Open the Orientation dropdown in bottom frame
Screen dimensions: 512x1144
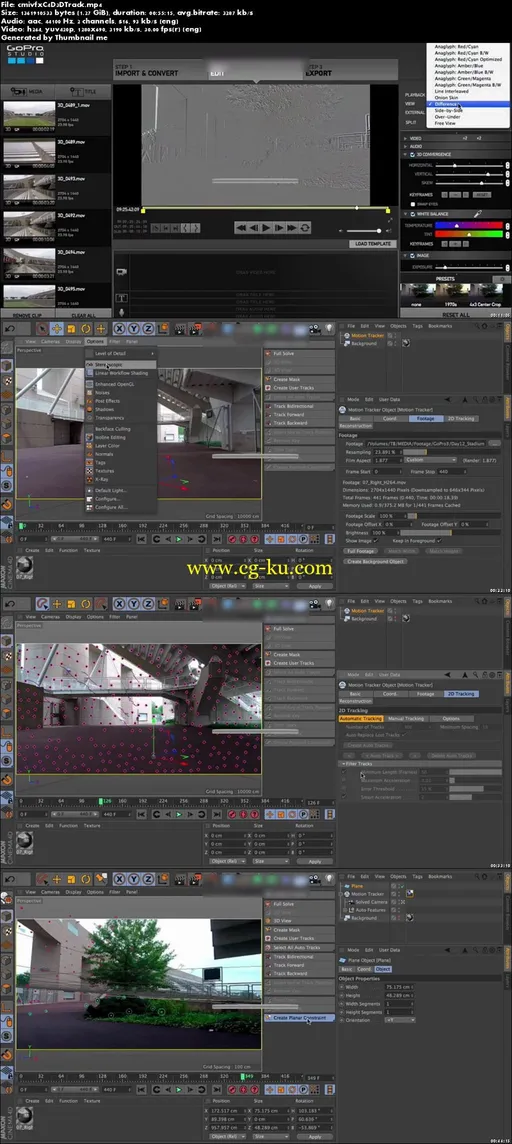pos(398,1020)
